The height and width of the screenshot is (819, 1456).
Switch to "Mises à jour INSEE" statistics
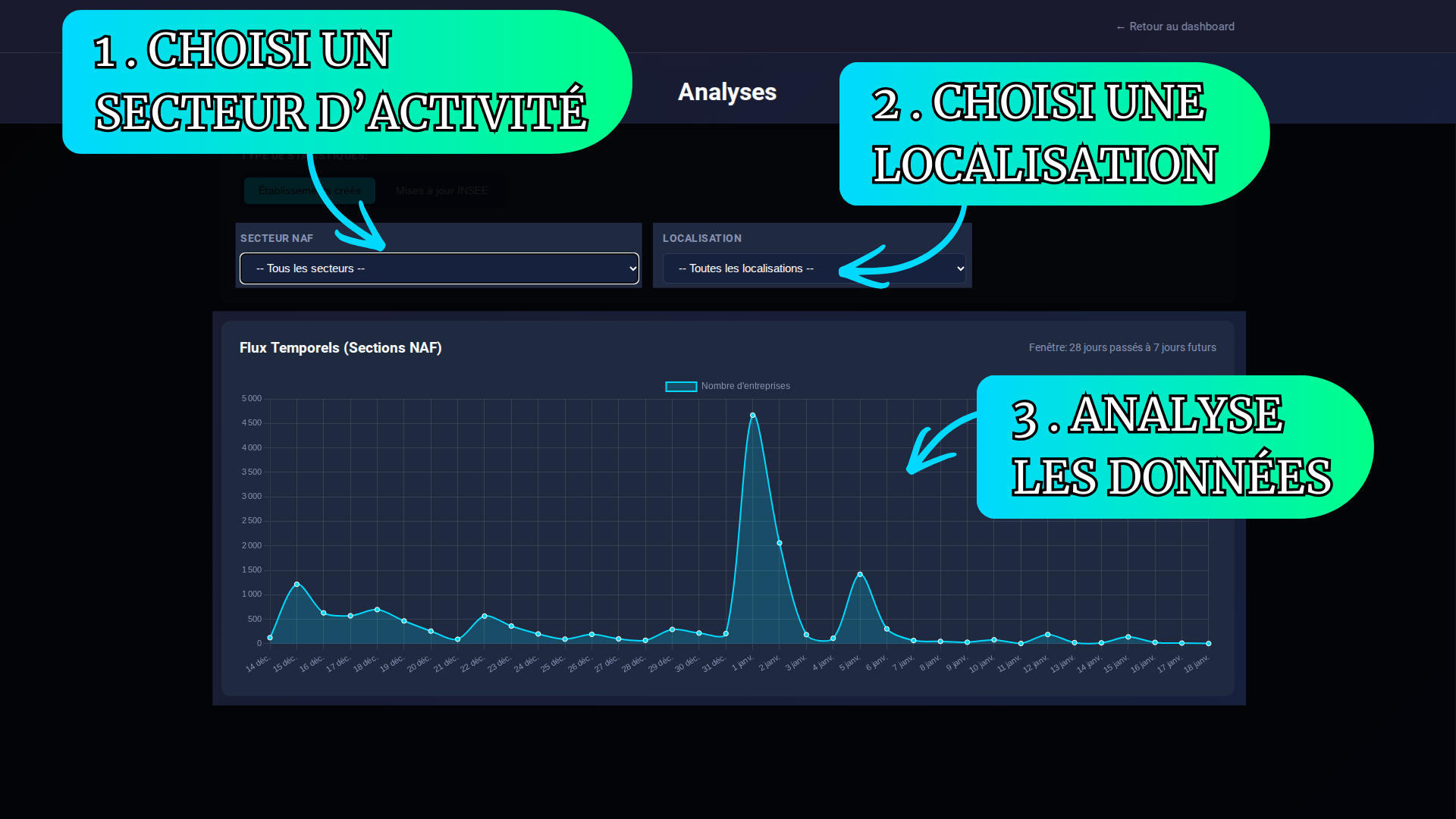(441, 190)
